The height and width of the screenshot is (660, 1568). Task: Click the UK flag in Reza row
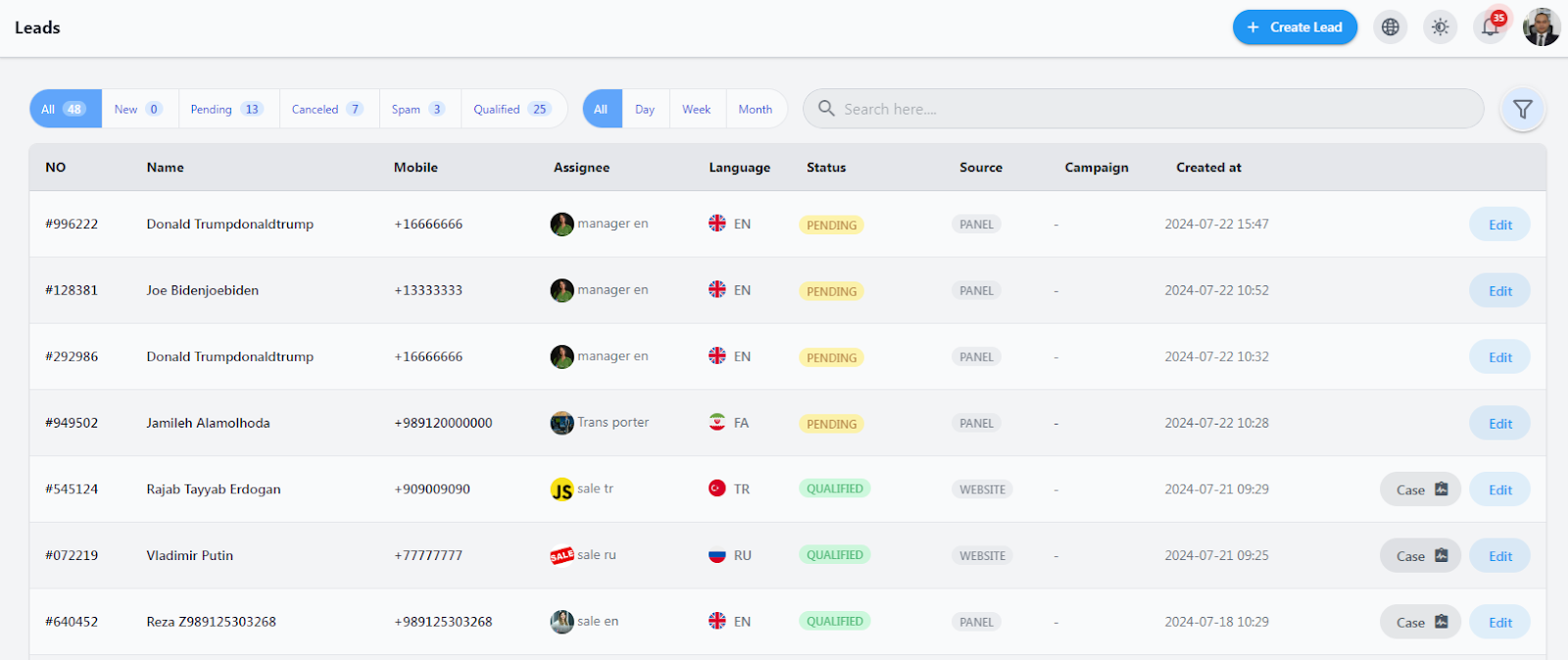point(717,621)
